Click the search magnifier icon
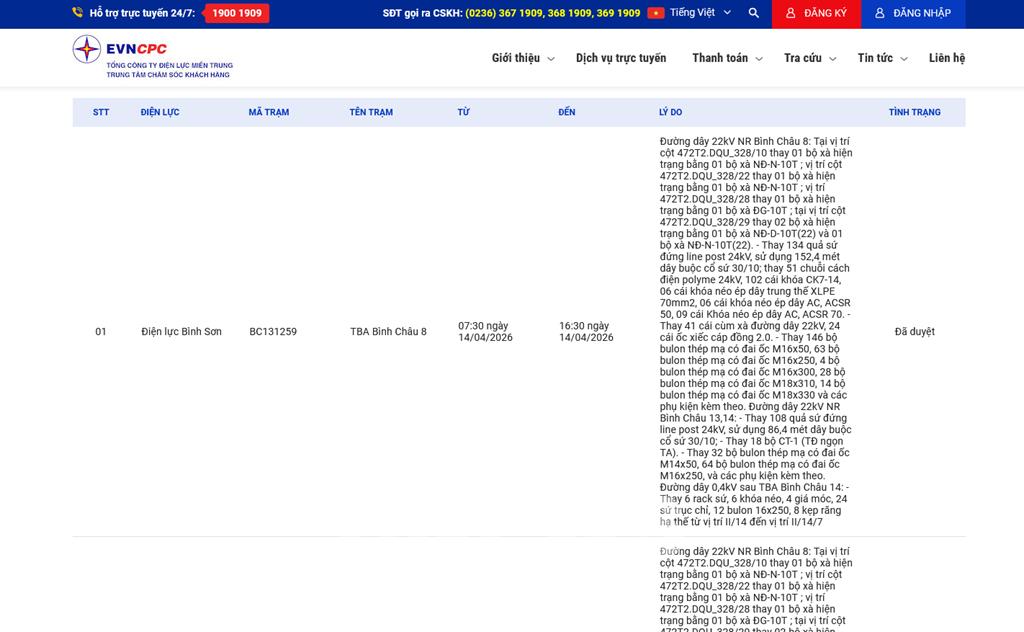Viewport: 1024px width, 632px height. click(x=754, y=13)
